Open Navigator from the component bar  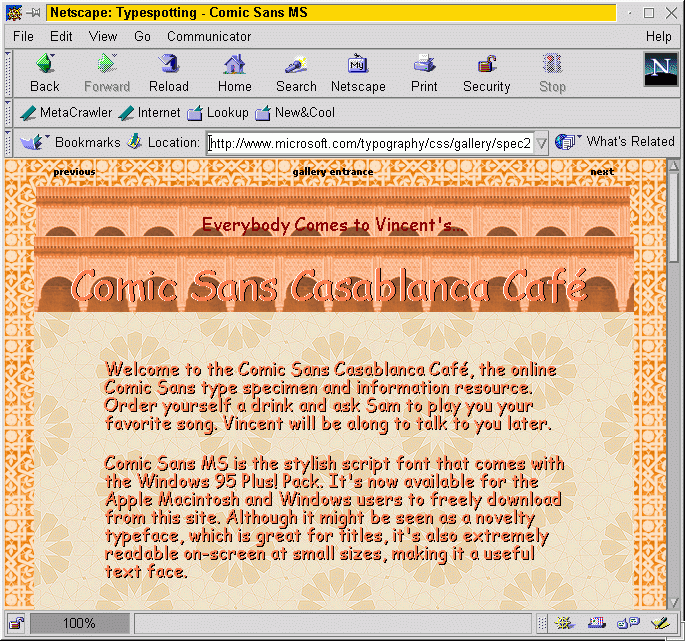(565, 623)
